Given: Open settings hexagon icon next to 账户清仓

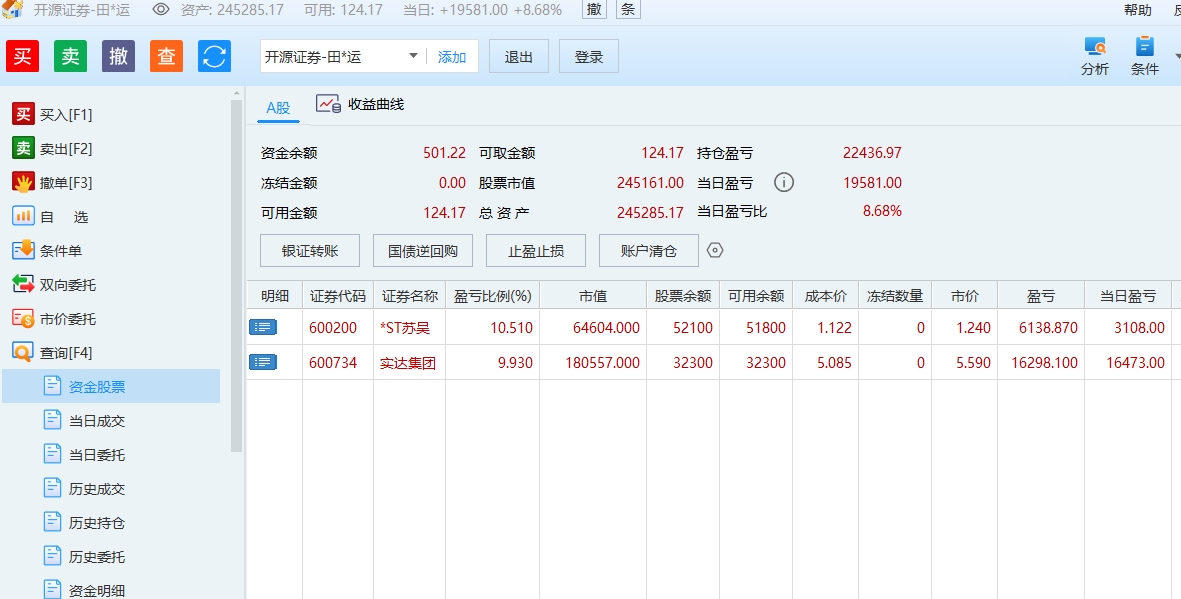Looking at the screenshot, I should (714, 250).
